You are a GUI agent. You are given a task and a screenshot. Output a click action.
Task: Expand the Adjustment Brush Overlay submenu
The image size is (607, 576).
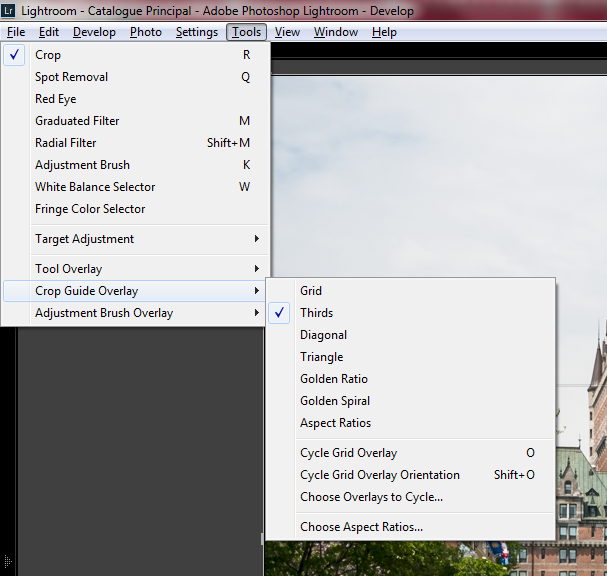[135, 313]
